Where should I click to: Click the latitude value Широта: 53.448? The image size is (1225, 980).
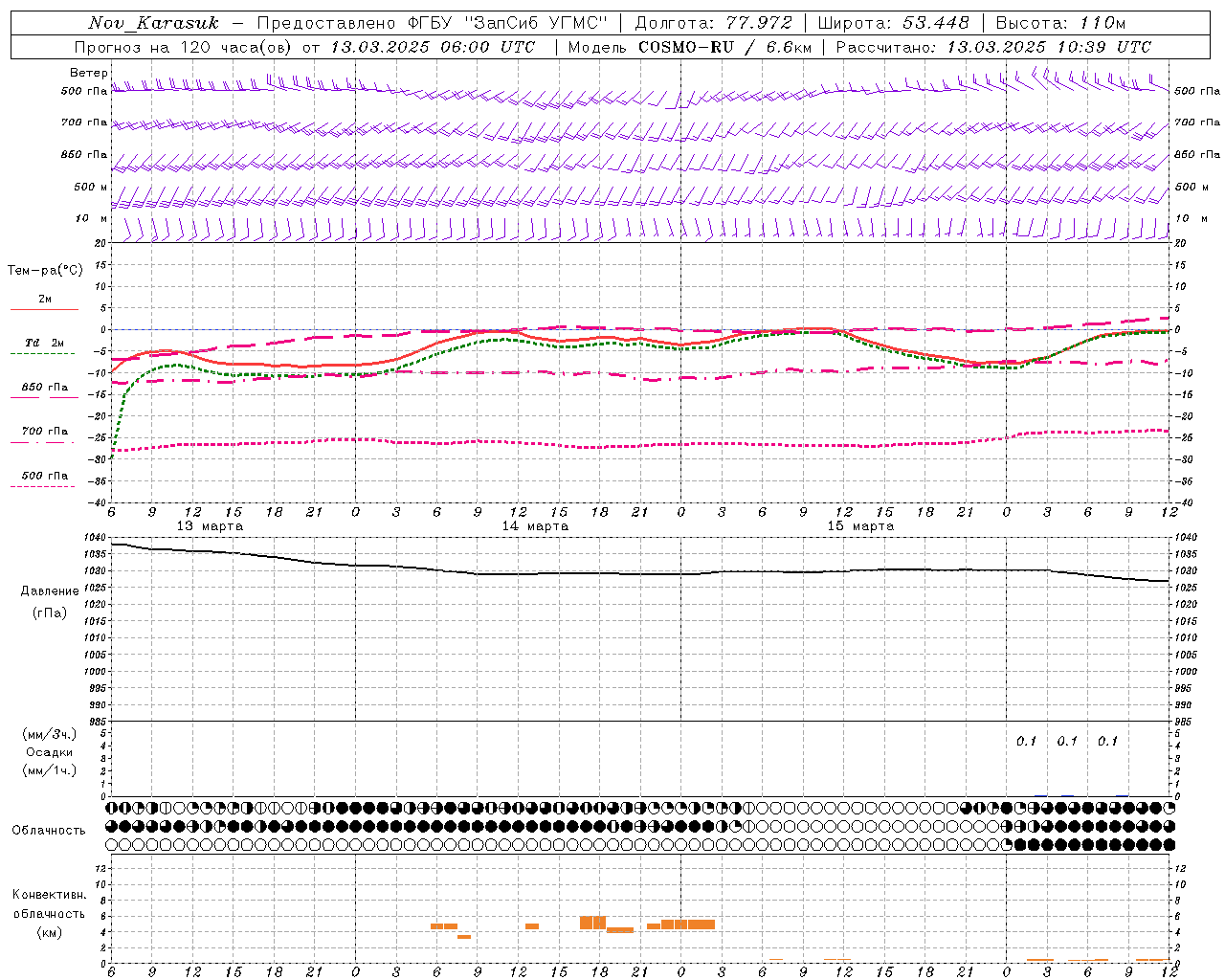coord(892,23)
